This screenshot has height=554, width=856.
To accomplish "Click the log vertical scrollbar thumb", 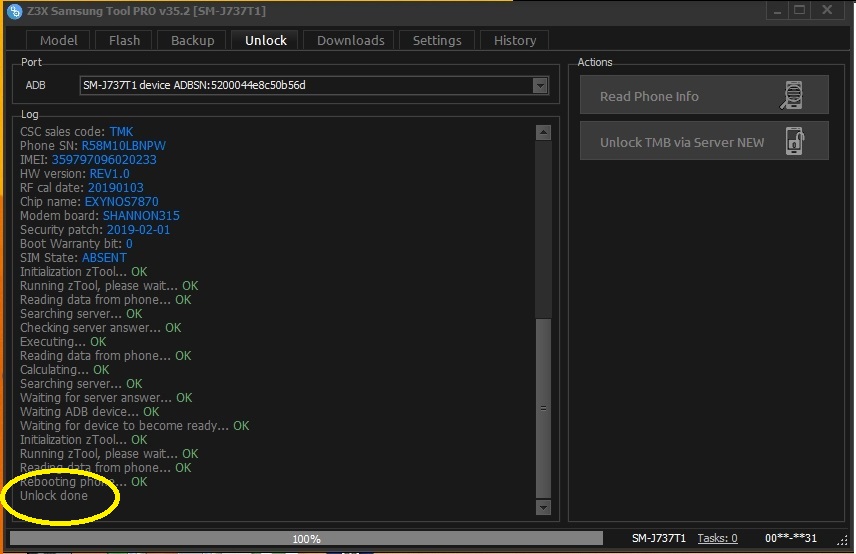I will point(543,408).
